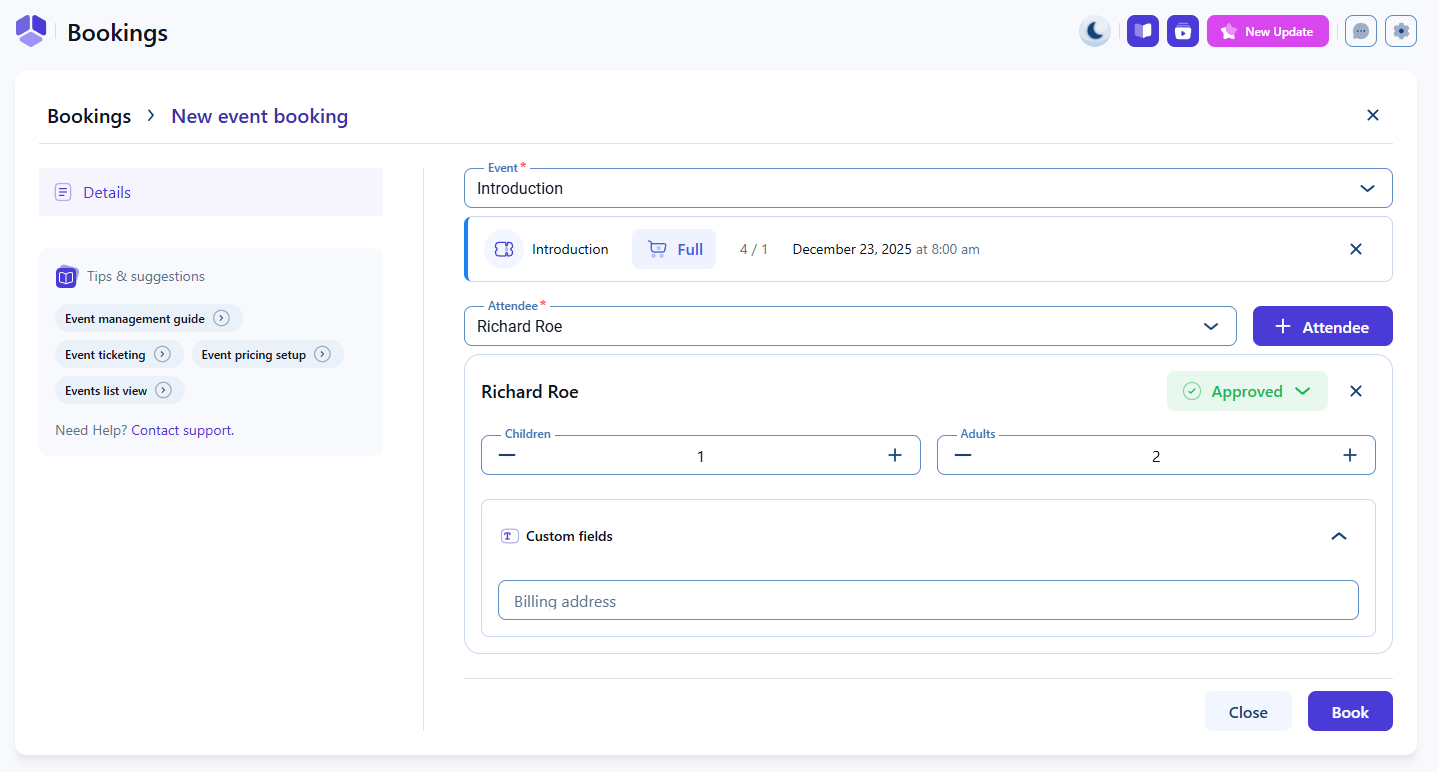Click the Richard Roe attendee card heading
Screen dimensions: 1438x772
(x=530, y=392)
